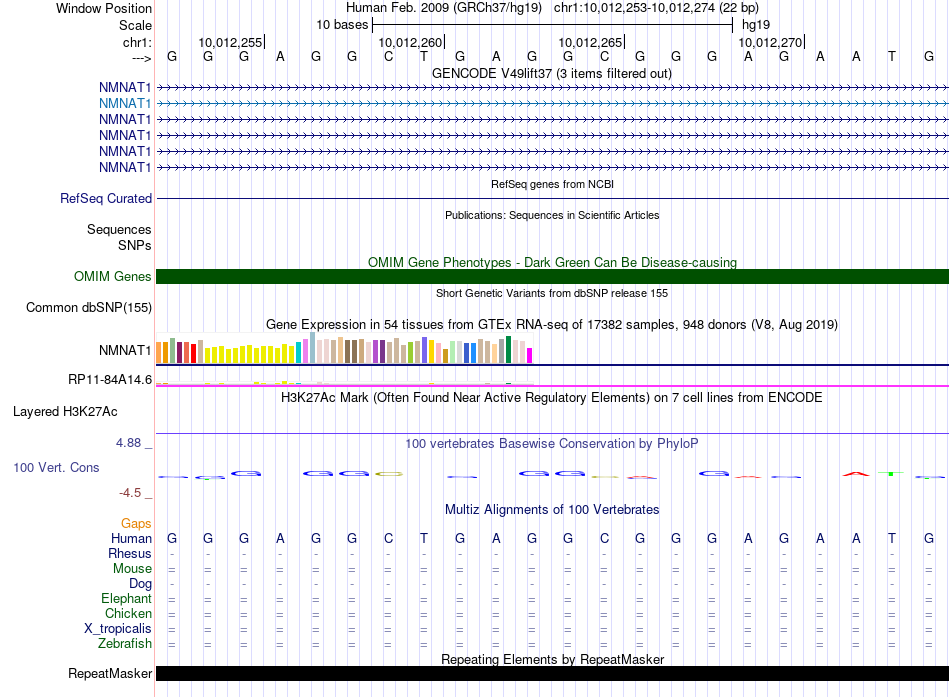Image resolution: width=950 pixels, height=697 pixels.
Task: Select the Mouse alignment row label
Action: click(132, 569)
